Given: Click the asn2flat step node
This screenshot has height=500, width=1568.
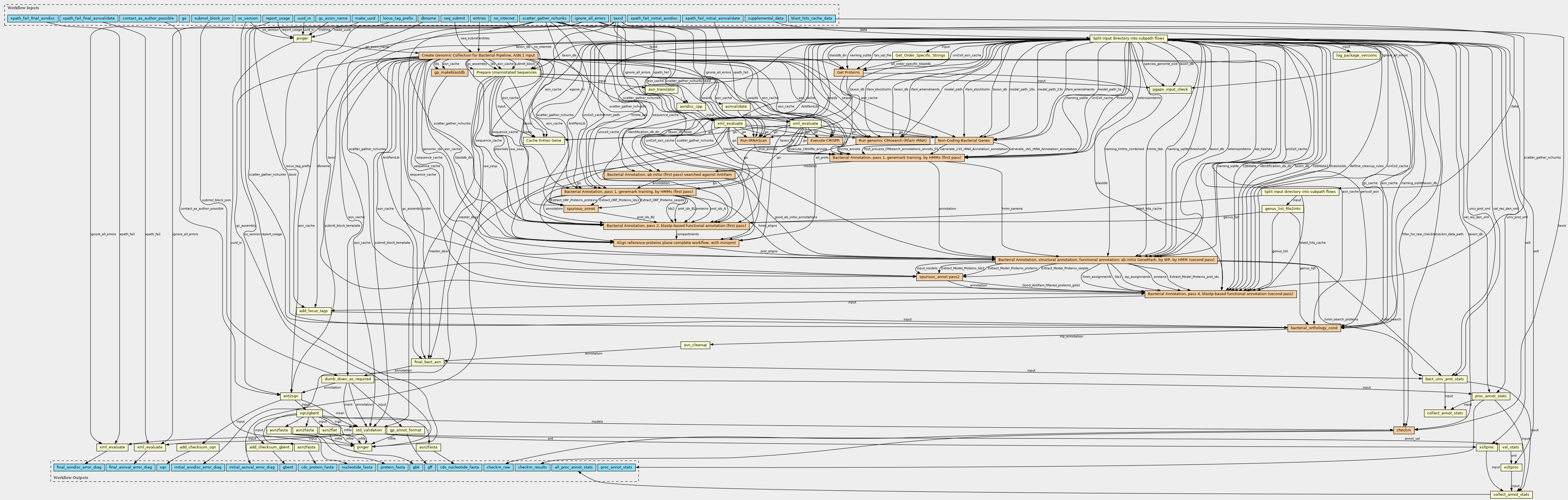Looking at the screenshot, I should coord(330,430).
